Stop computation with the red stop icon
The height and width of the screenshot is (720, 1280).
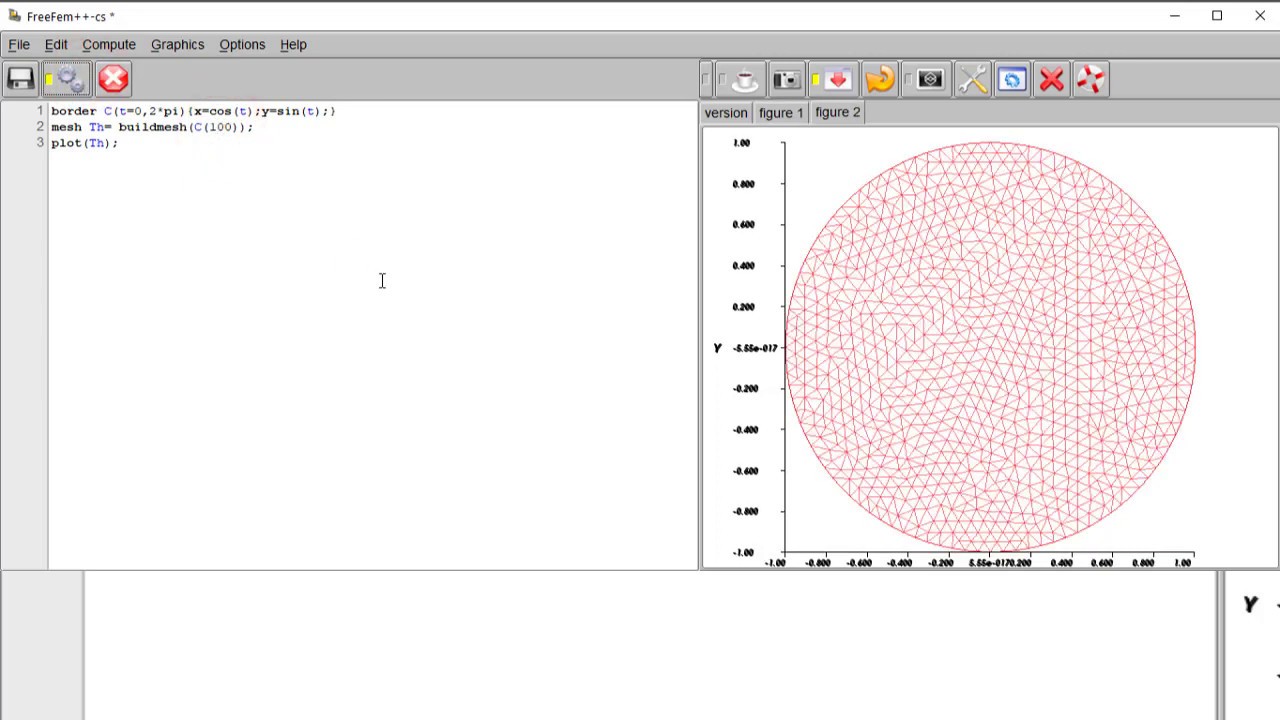click(113, 79)
